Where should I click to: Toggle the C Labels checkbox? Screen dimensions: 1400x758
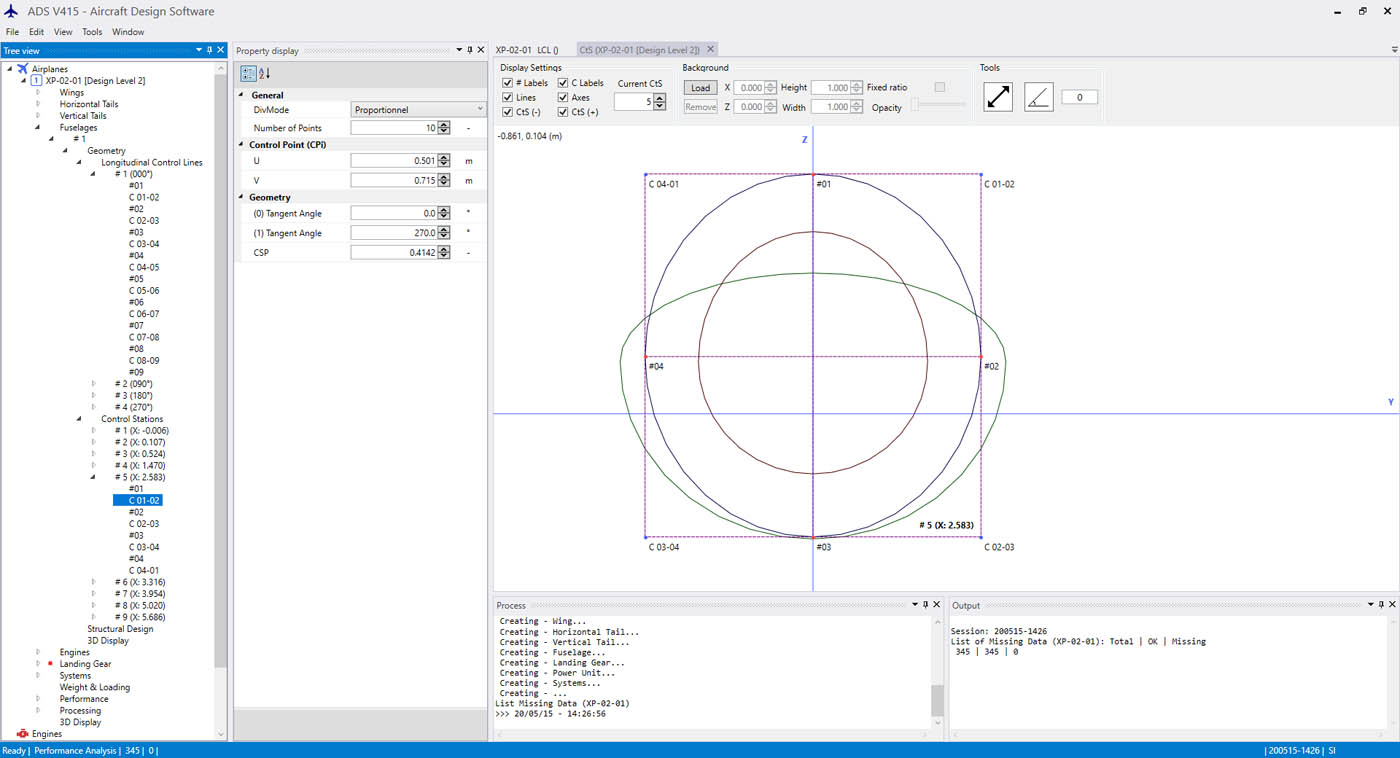point(563,83)
